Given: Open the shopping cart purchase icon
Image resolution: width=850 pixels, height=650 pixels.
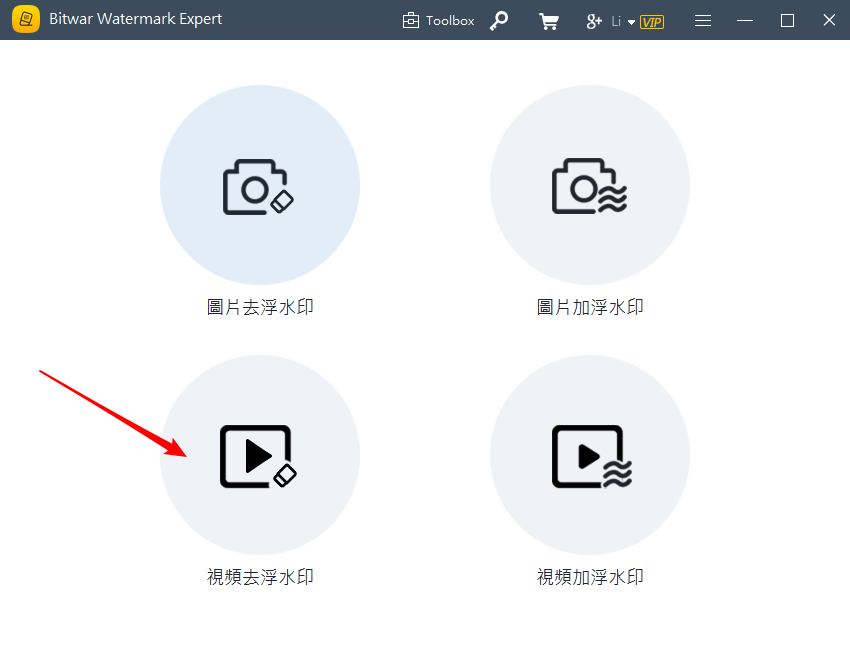Looking at the screenshot, I should click(x=549, y=21).
